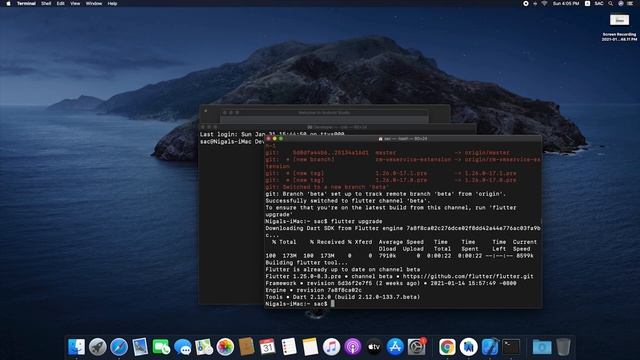Open Photos pinwheel icon in dock
This screenshot has height=360, width=640.
pos(225,347)
